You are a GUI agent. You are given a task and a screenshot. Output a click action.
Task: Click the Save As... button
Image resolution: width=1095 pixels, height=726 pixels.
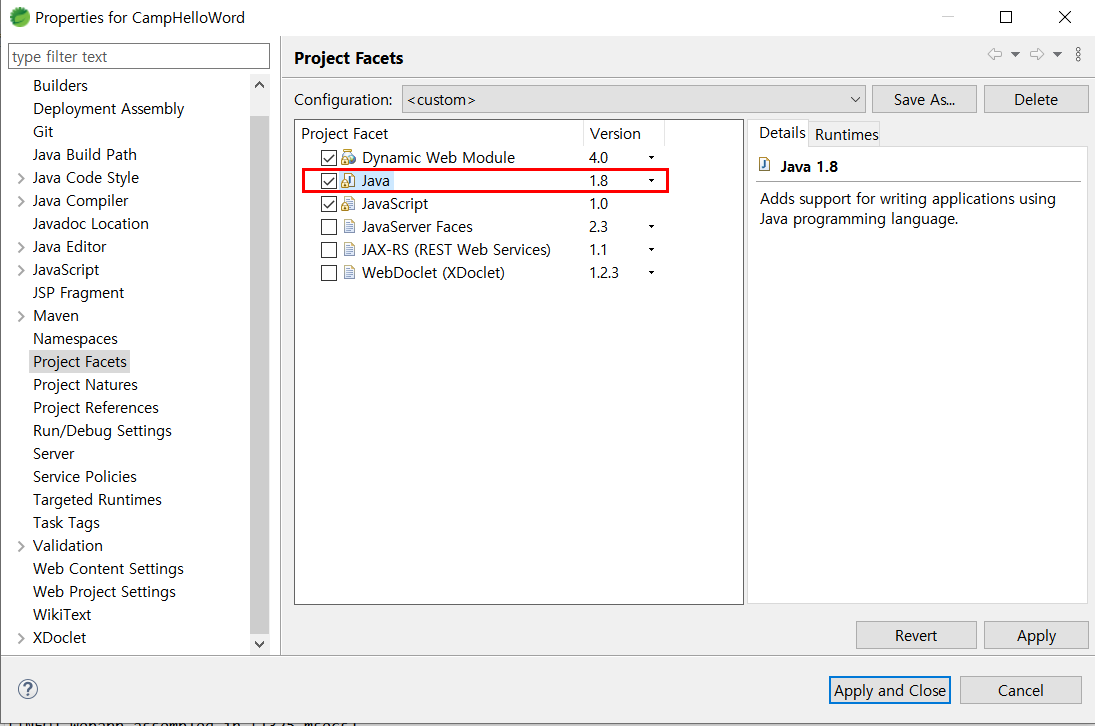point(924,100)
